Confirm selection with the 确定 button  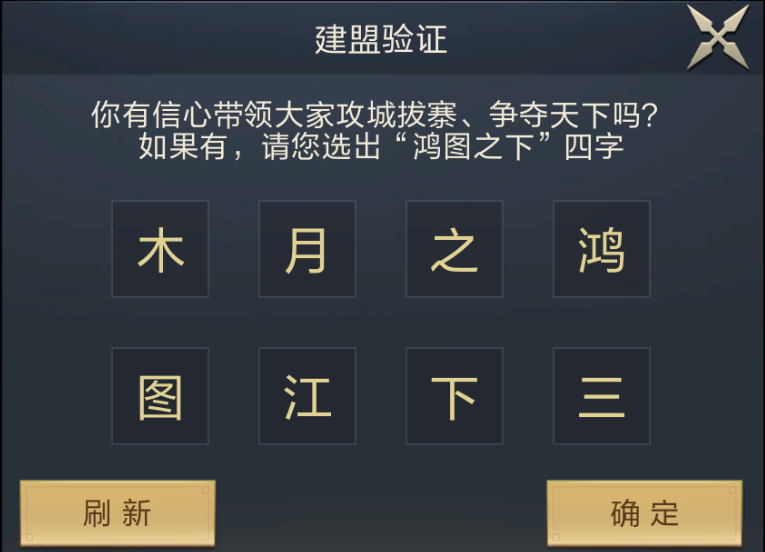tap(644, 513)
